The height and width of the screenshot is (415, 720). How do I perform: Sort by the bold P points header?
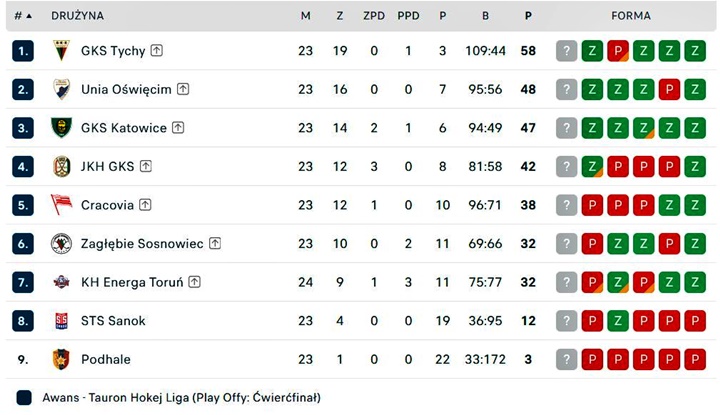(528, 16)
